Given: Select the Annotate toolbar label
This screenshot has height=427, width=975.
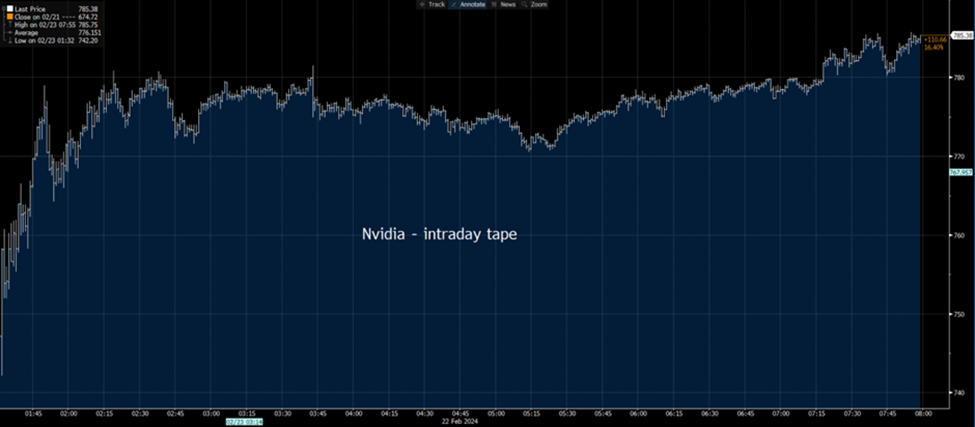Looking at the screenshot, I should 471,5.
